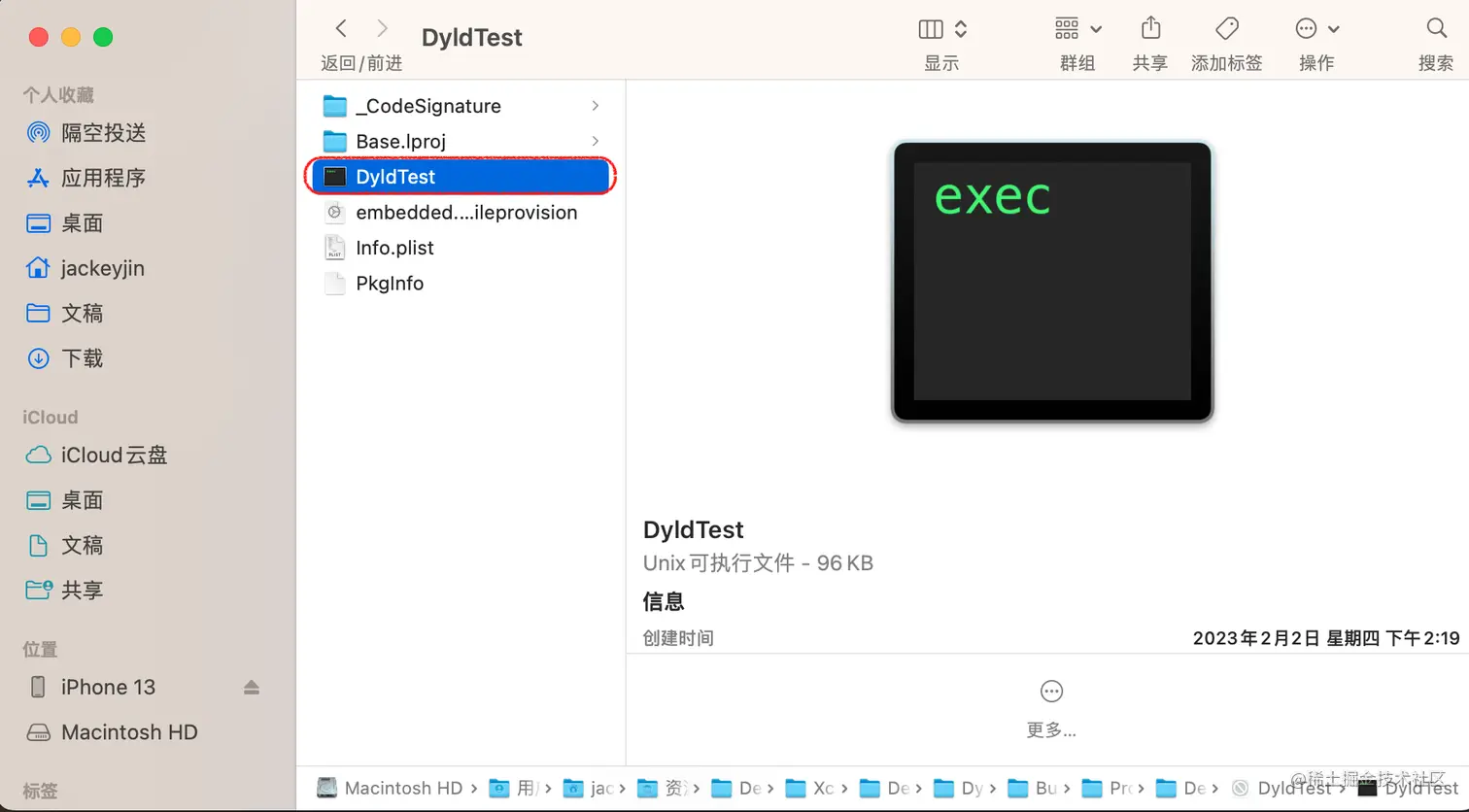The width and height of the screenshot is (1469, 812).
Task: Expand the _CodeSignature folder chevron
Action: tap(595, 106)
